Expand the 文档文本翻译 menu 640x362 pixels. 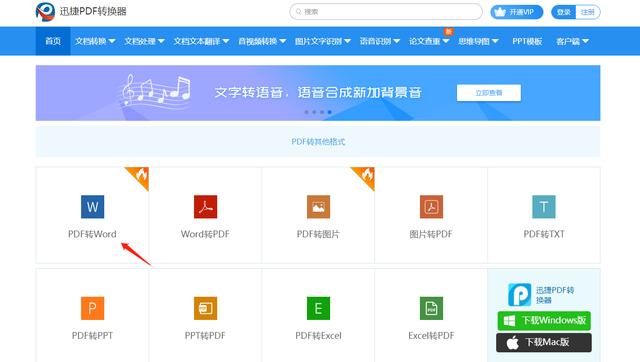[x=201, y=41]
